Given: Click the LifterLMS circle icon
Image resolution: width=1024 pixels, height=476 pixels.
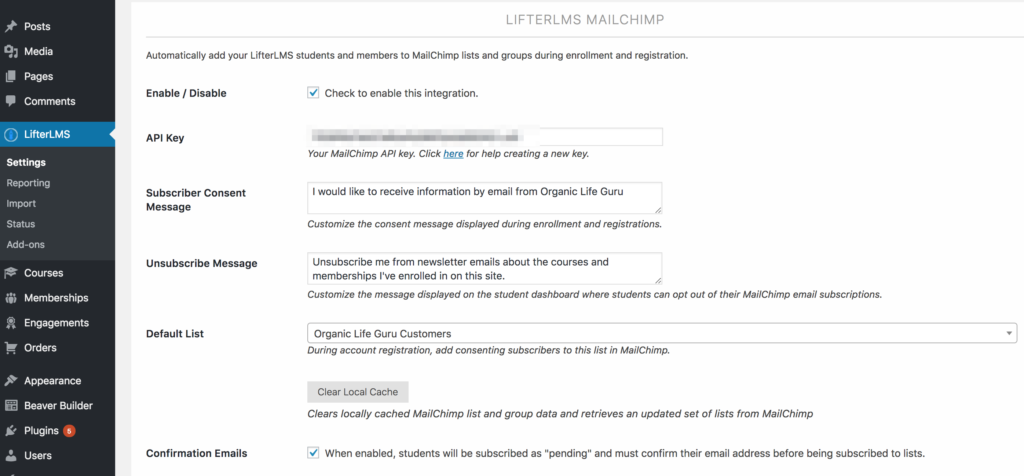Looking at the screenshot, I should click(10, 135).
